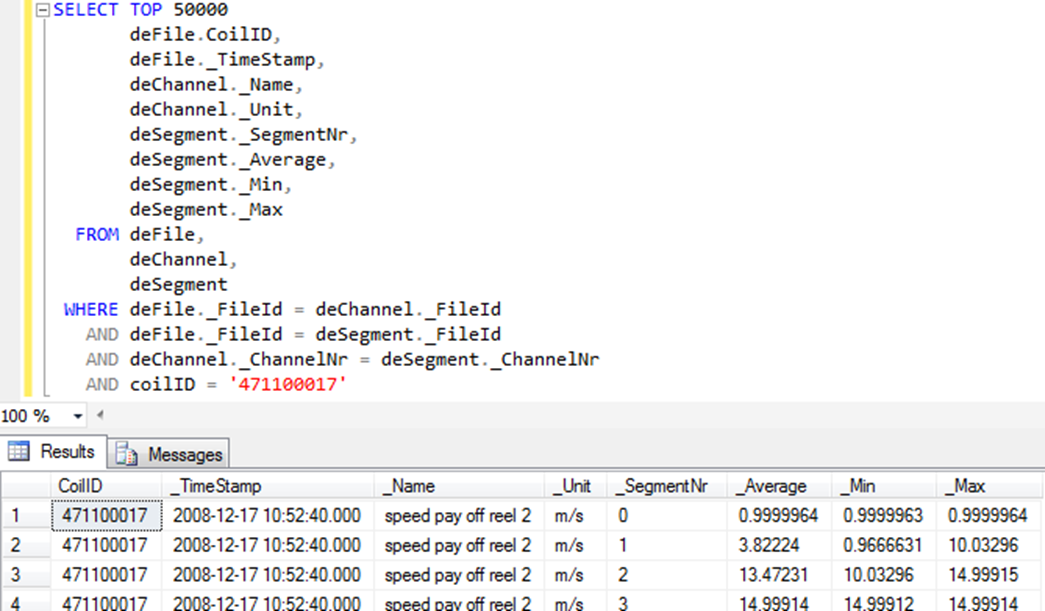Click 'speed pay off reel 2' in row 1
Viewport: 1045px width, 611px height.
(x=458, y=516)
